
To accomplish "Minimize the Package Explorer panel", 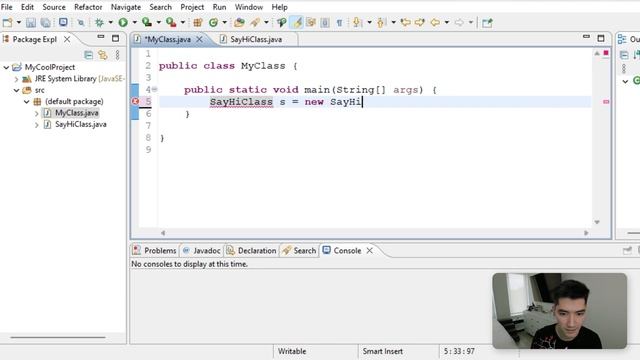I will [x=101, y=38].
